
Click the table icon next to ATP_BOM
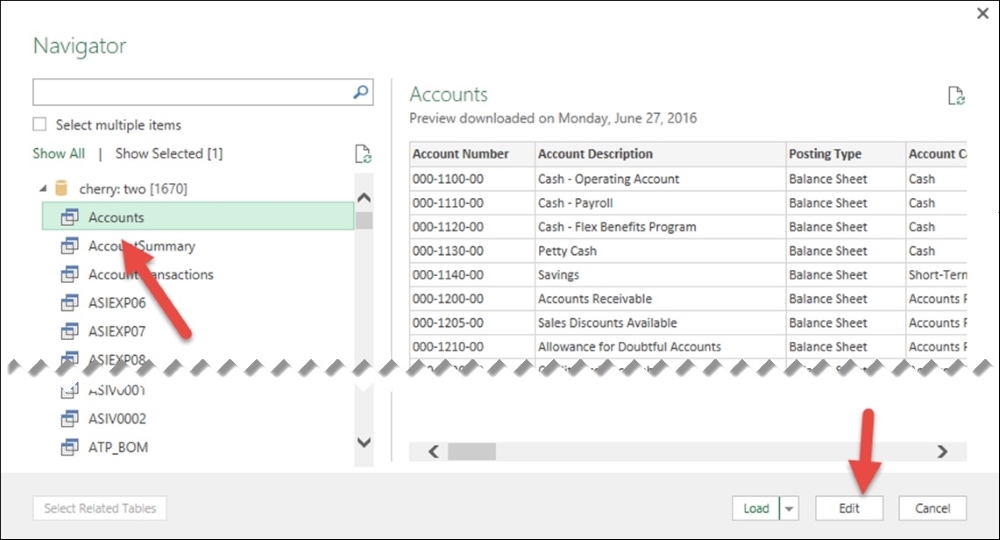pyautogui.click(x=70, y=447)
